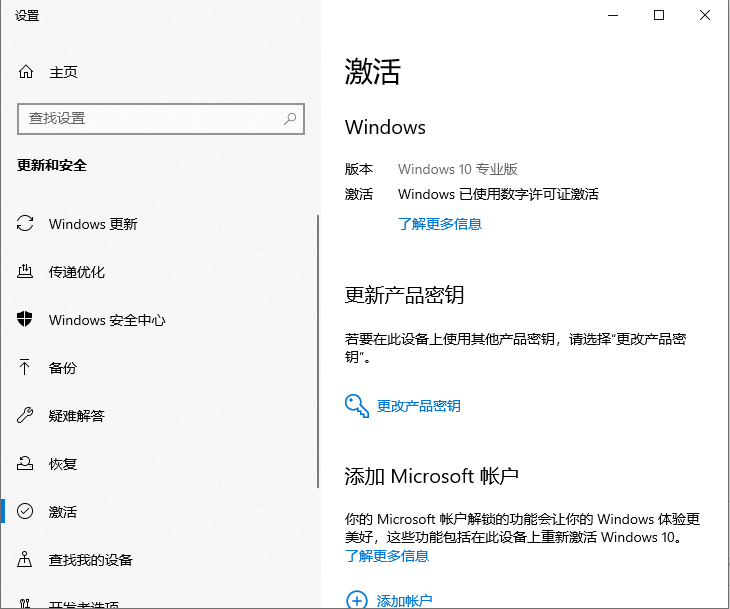Image resolution: width=730 pixels, height=609 pixels.
Task: Click the search magnifier icon in search box
Action: [290, 118]
